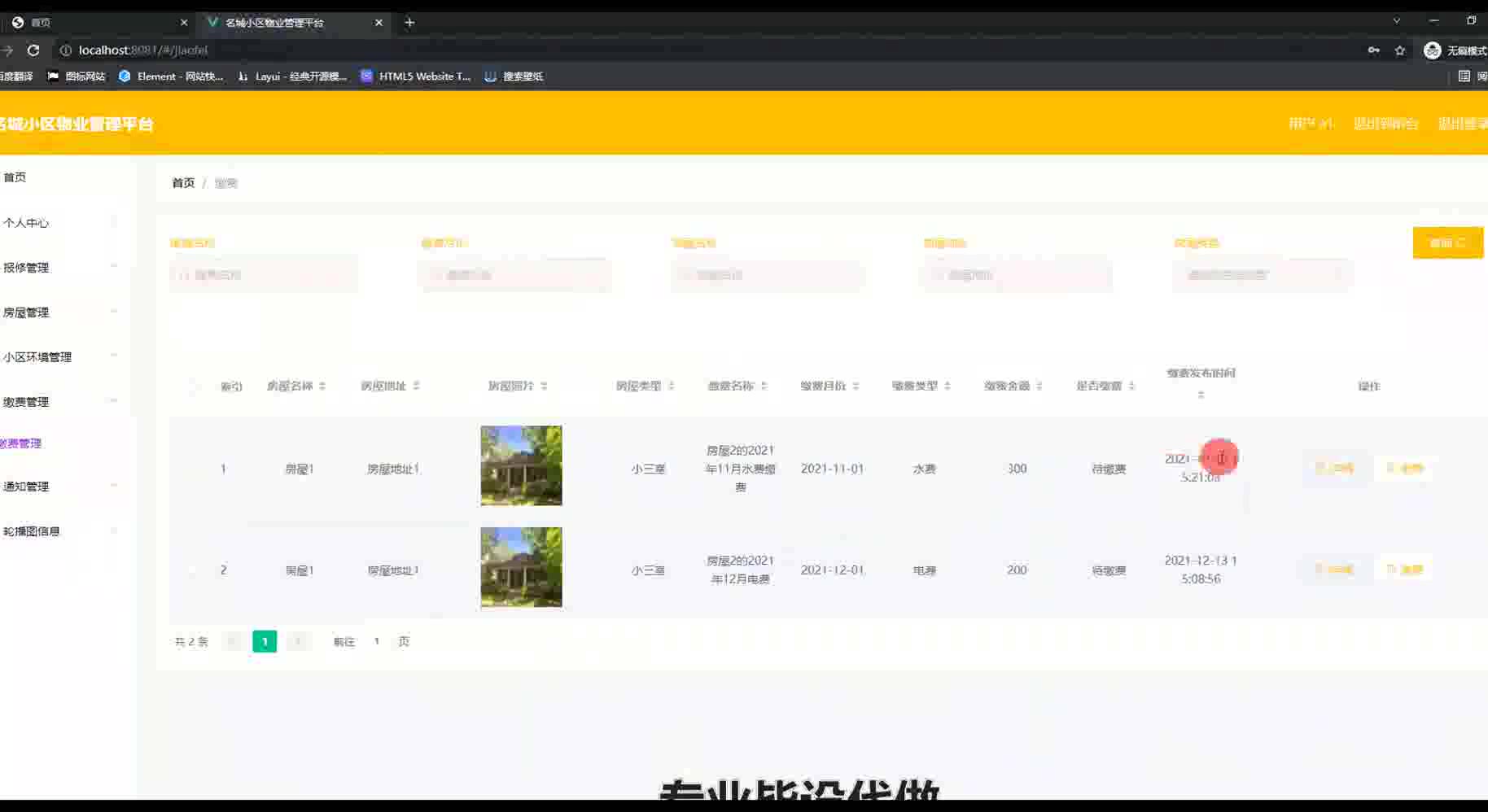Click the amount 300 cell
Image resolution: width=1488 pixels, height=812 pixels.
[x=1017, y=469]
